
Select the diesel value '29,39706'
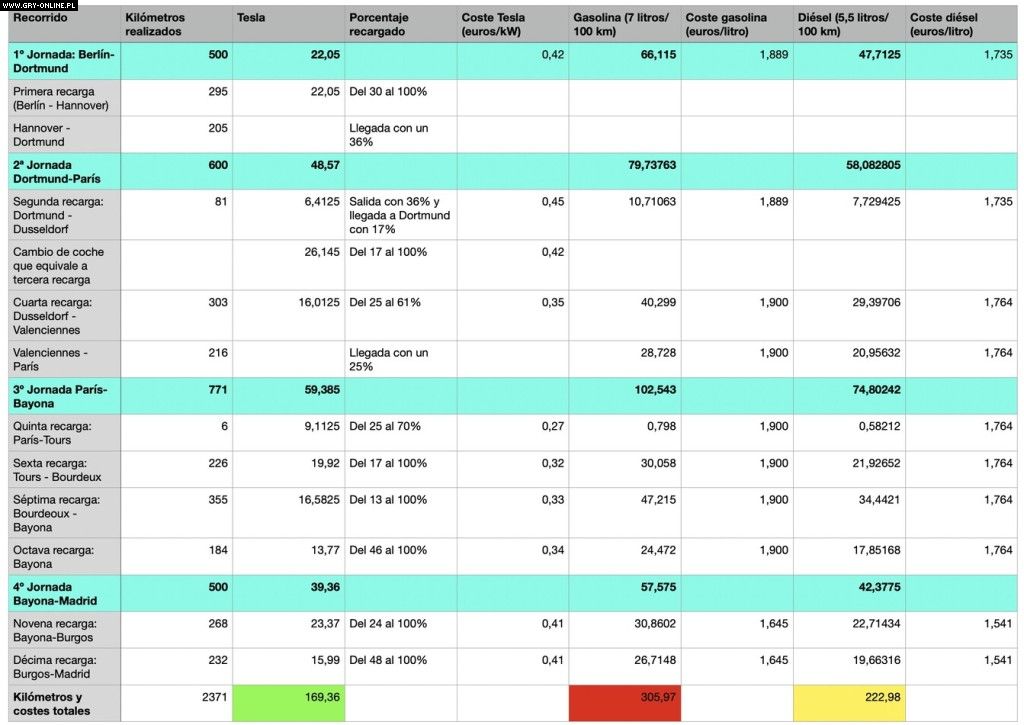[876, 302]
